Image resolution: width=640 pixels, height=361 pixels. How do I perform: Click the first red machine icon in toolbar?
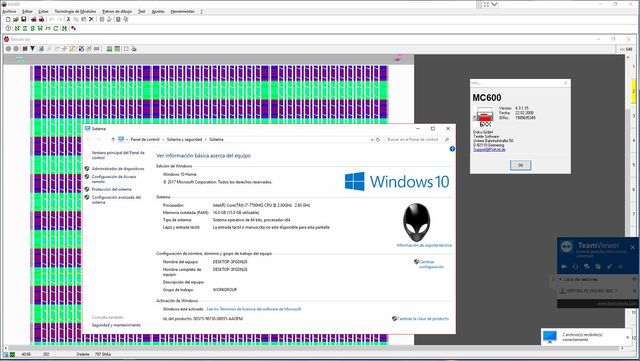click(x=34, y=19)
